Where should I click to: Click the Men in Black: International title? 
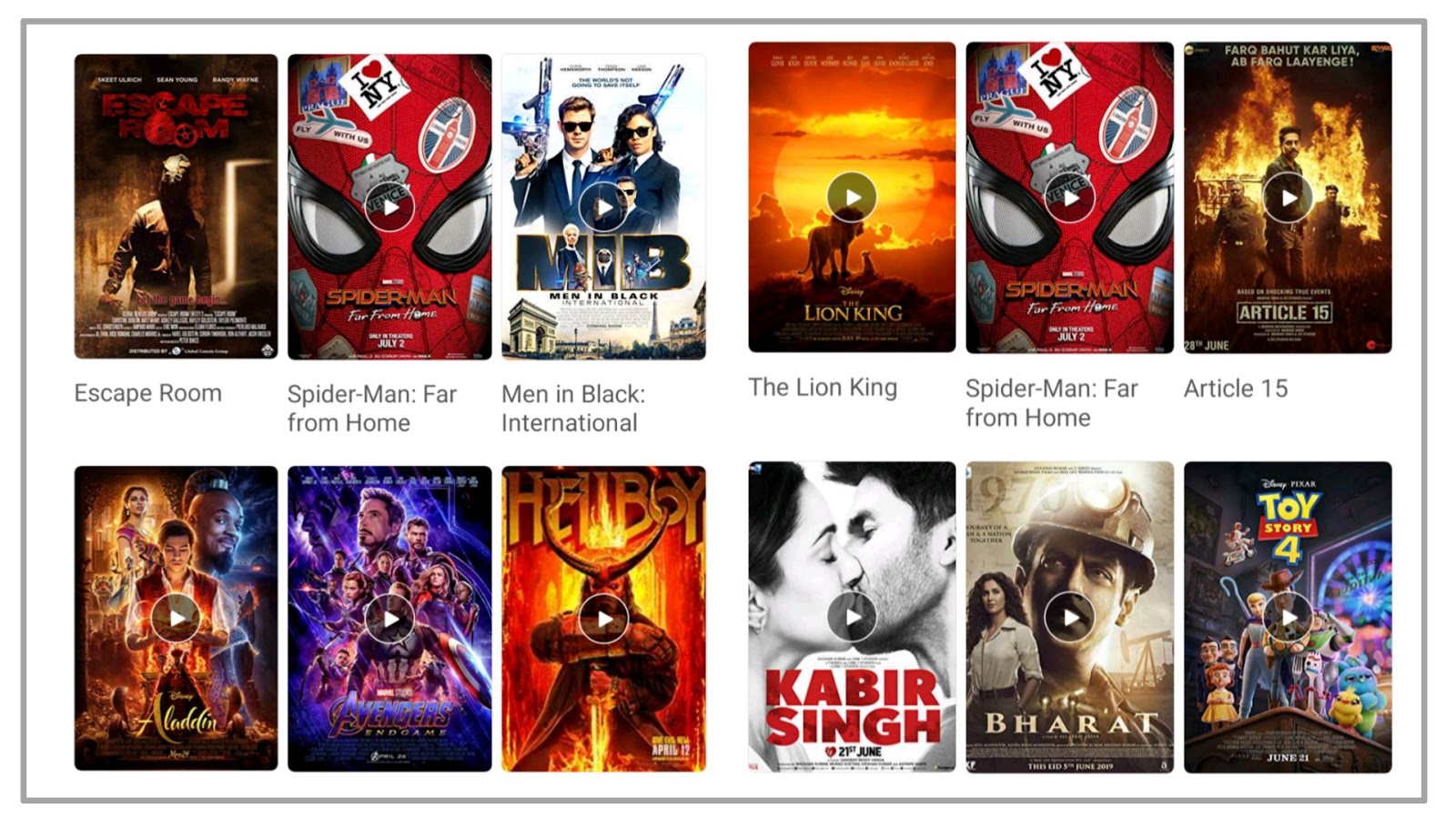point(573,409)
